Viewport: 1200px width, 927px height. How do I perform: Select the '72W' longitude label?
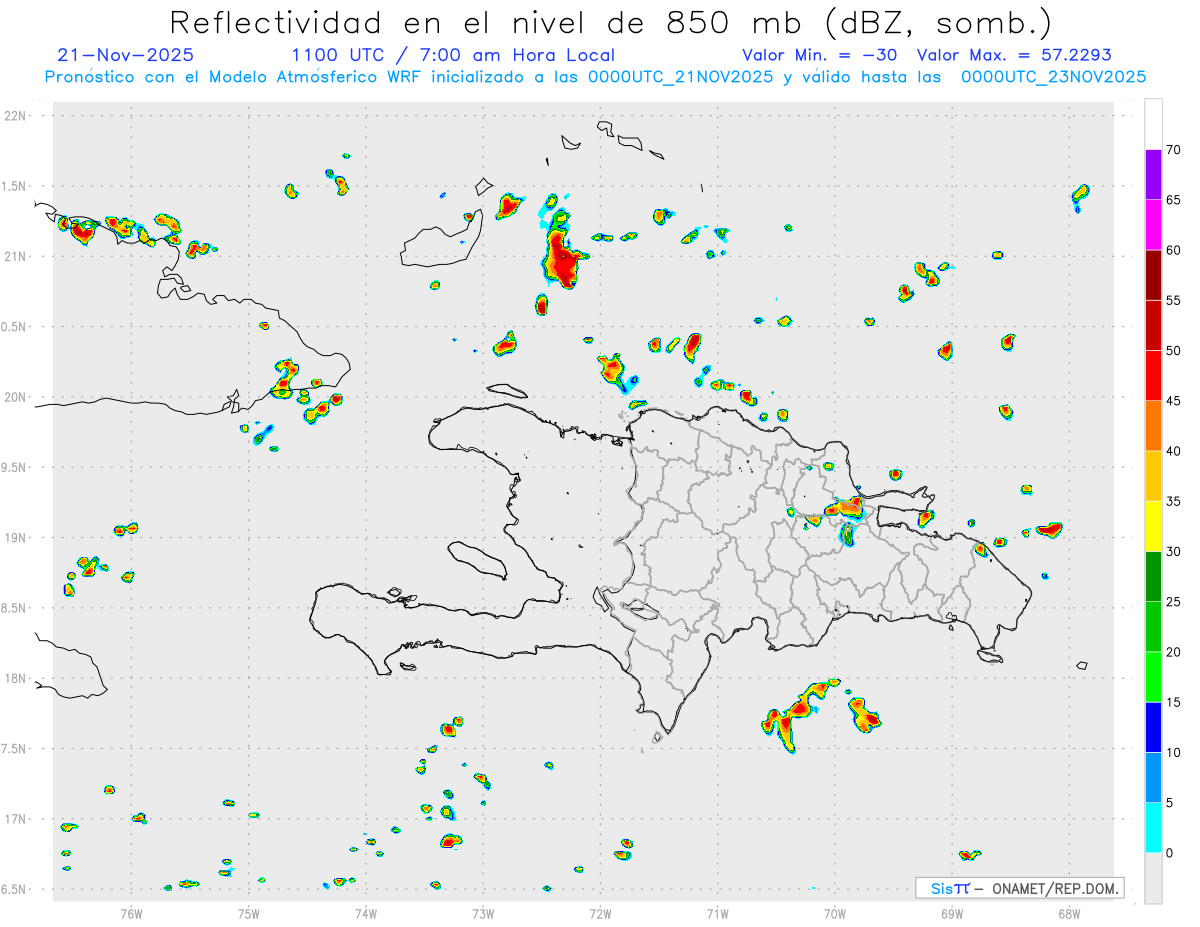pos(600,913)
